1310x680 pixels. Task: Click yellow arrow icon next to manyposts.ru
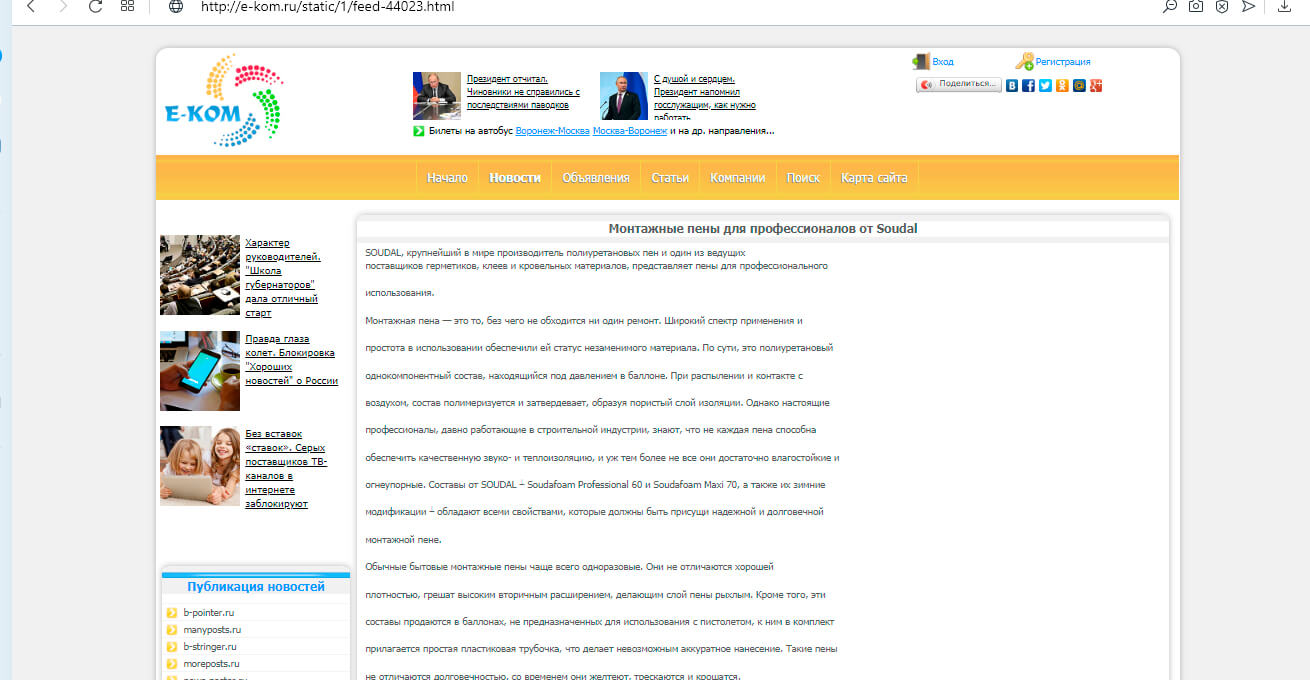click(172, 629)
